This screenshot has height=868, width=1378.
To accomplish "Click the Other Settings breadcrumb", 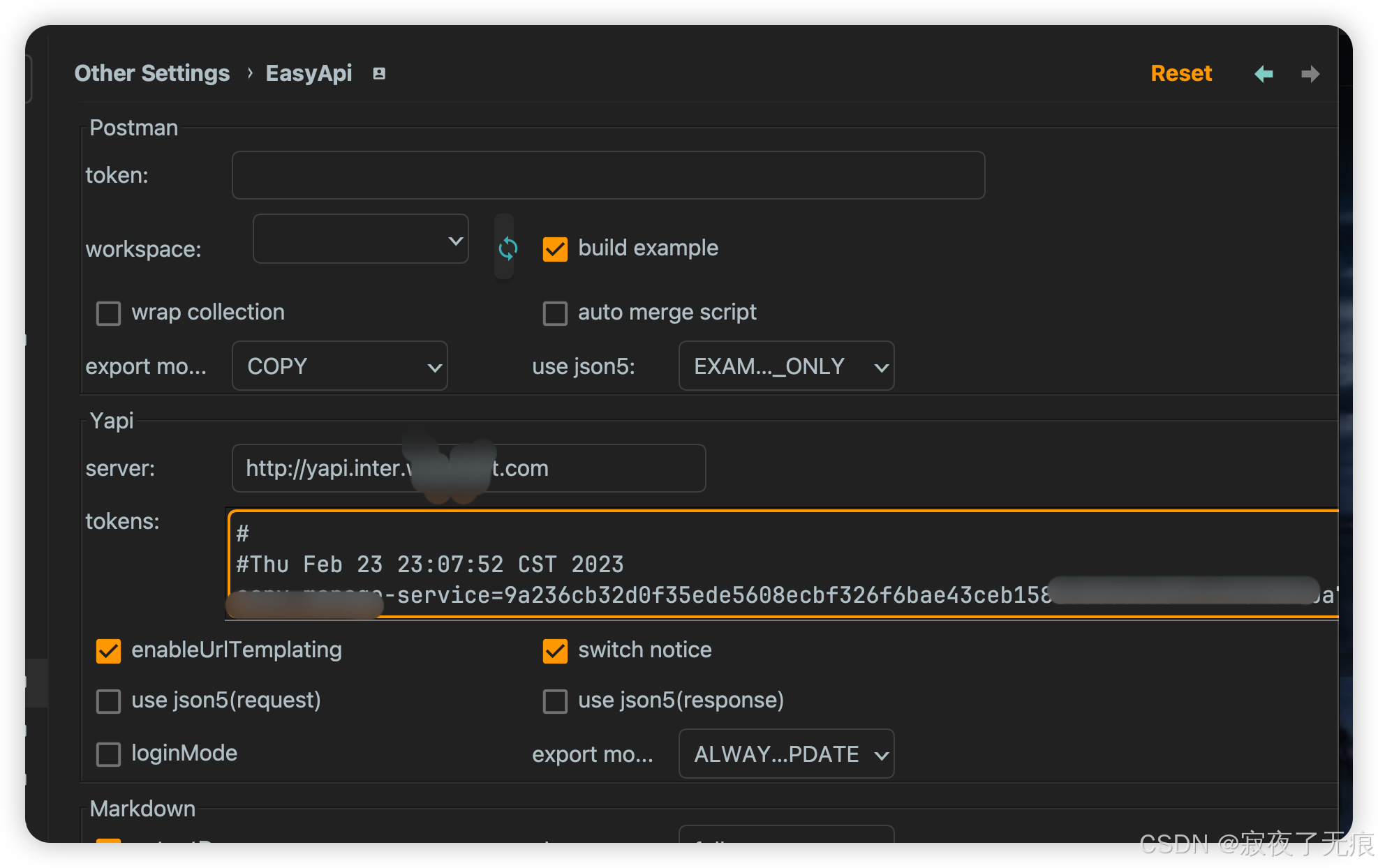I will click(151, 73).
